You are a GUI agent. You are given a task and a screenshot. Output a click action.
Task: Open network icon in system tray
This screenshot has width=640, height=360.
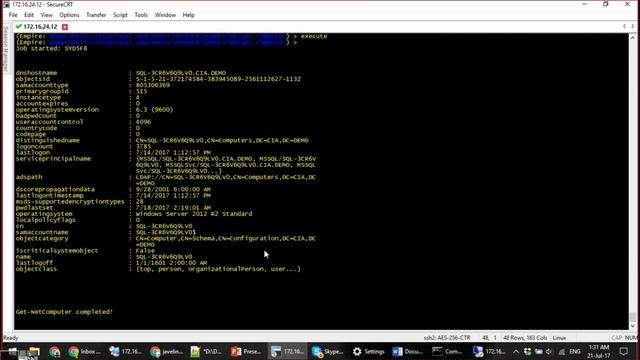tap(562, 351)
